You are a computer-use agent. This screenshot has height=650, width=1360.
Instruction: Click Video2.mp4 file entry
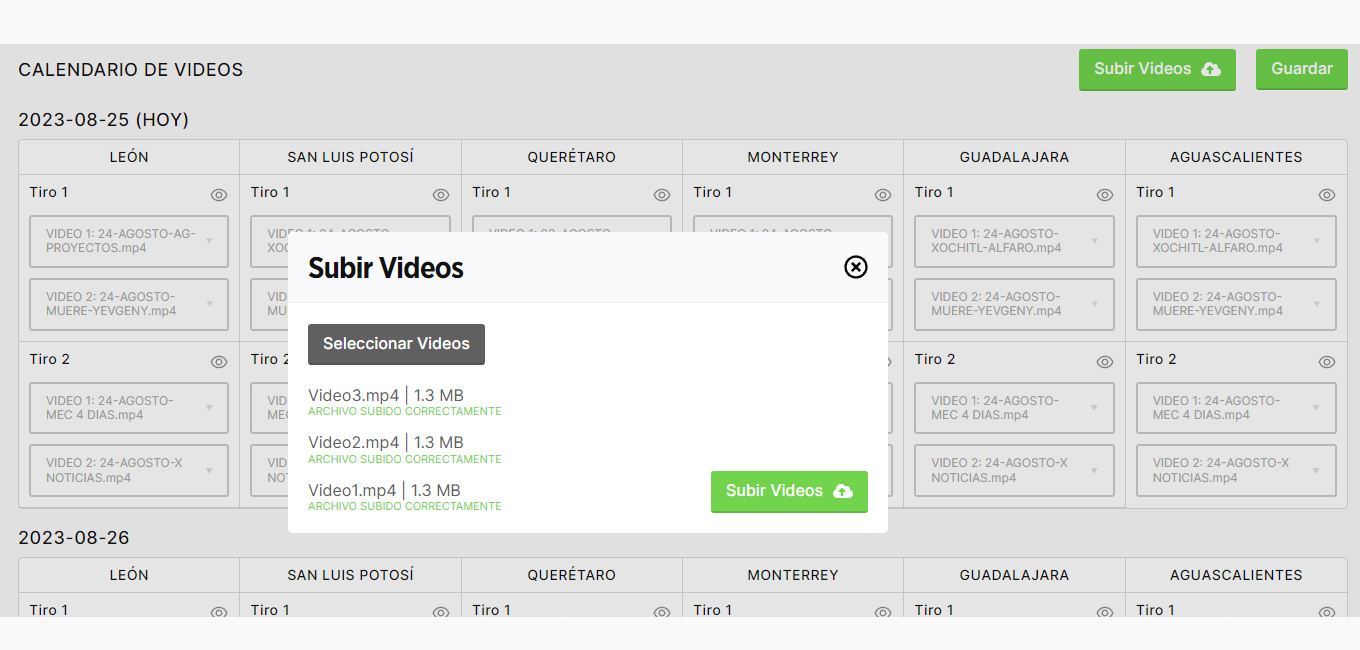tap(386, 443)
